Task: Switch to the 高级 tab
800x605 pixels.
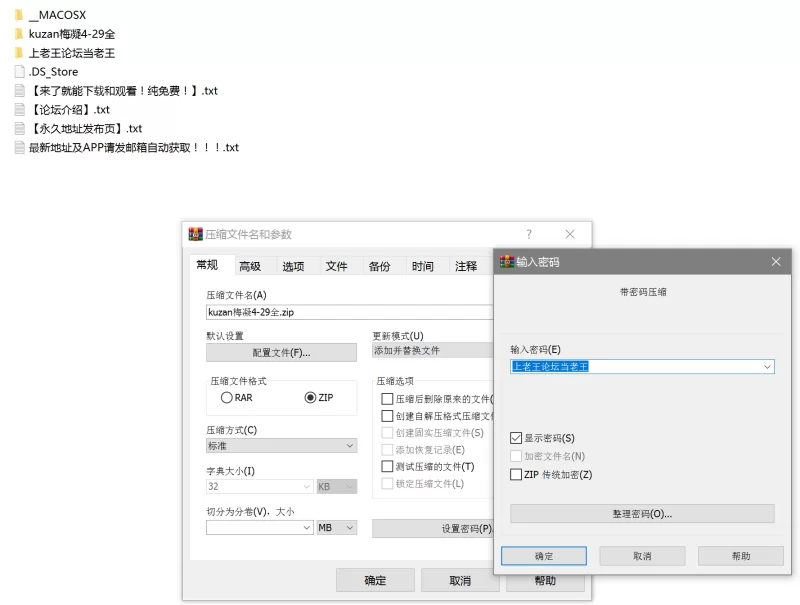Action: click(x=250, y=266)
